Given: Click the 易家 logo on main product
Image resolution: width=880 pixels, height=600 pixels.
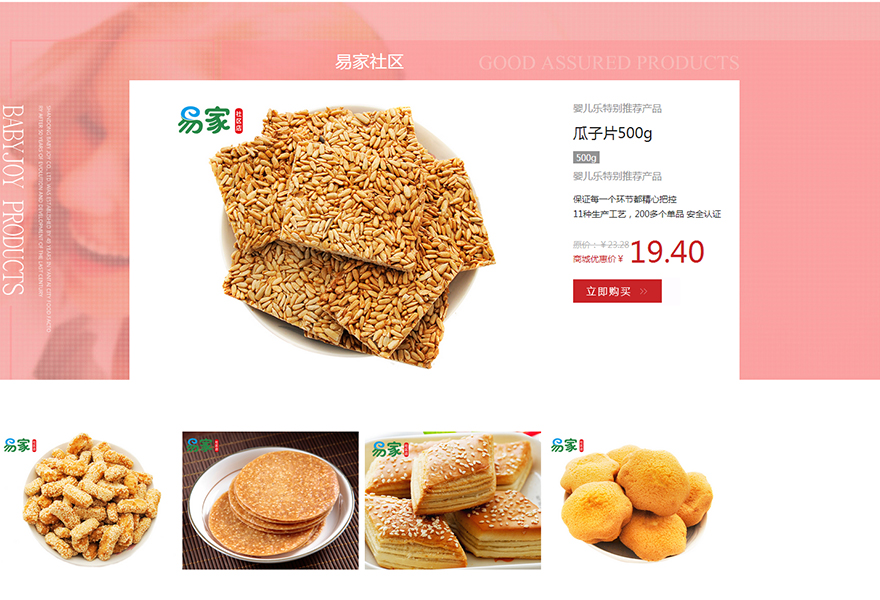Looking at the screenshot, I should (204, 120).
